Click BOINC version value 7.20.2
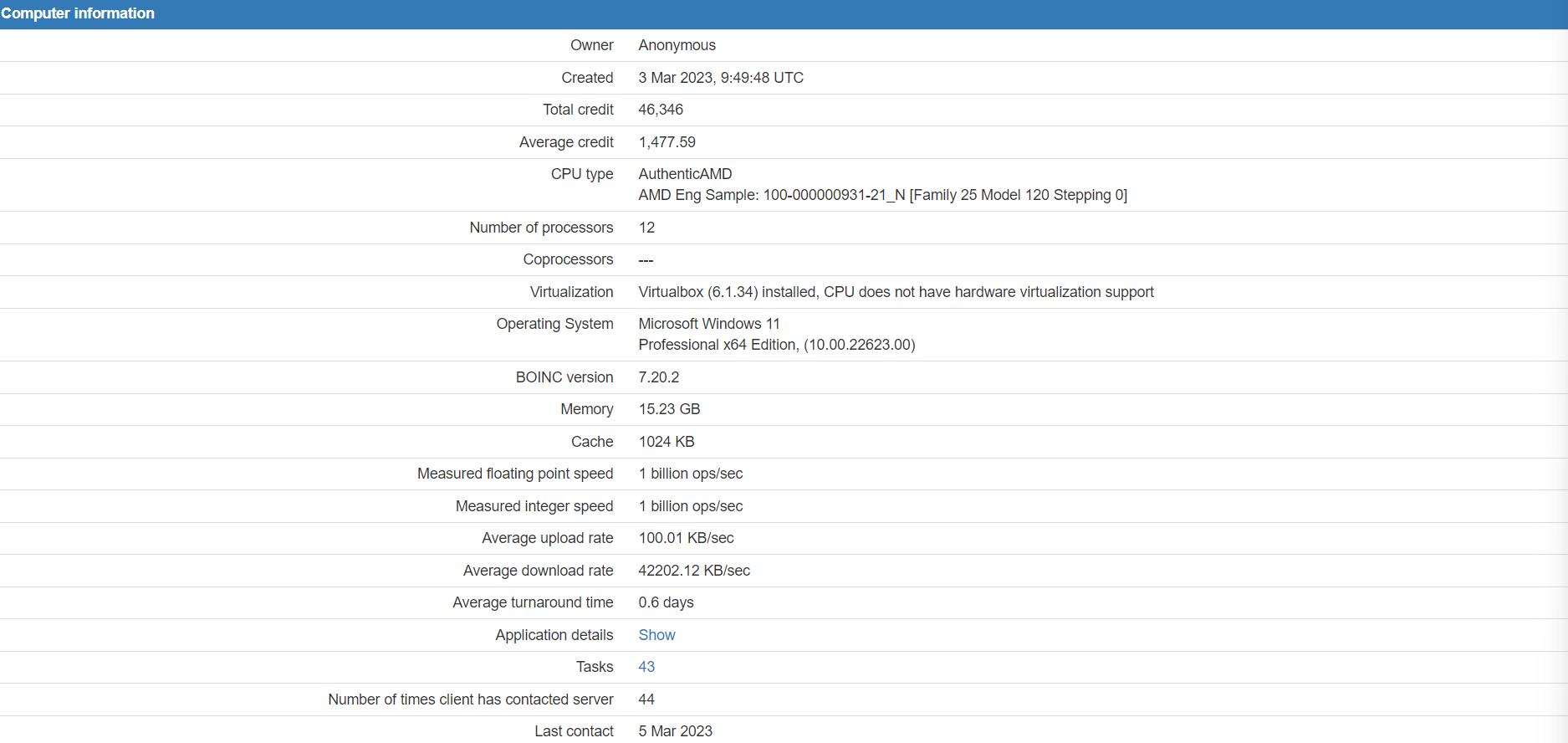This screenshot has height=743, width=1568. pyautogui.click(x=659, y=377)
